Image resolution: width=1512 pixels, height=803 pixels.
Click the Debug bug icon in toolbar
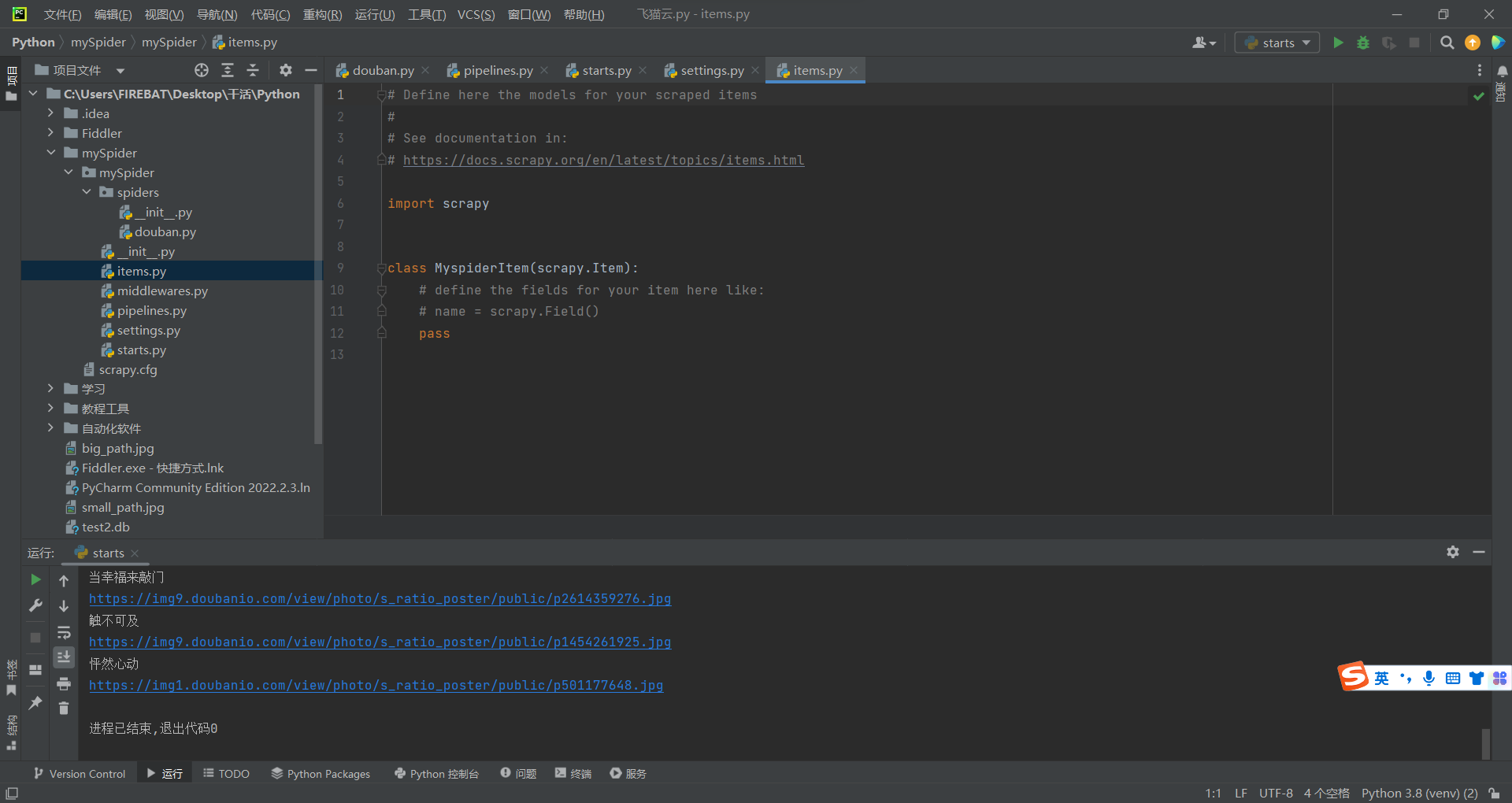coord(1363,43)
